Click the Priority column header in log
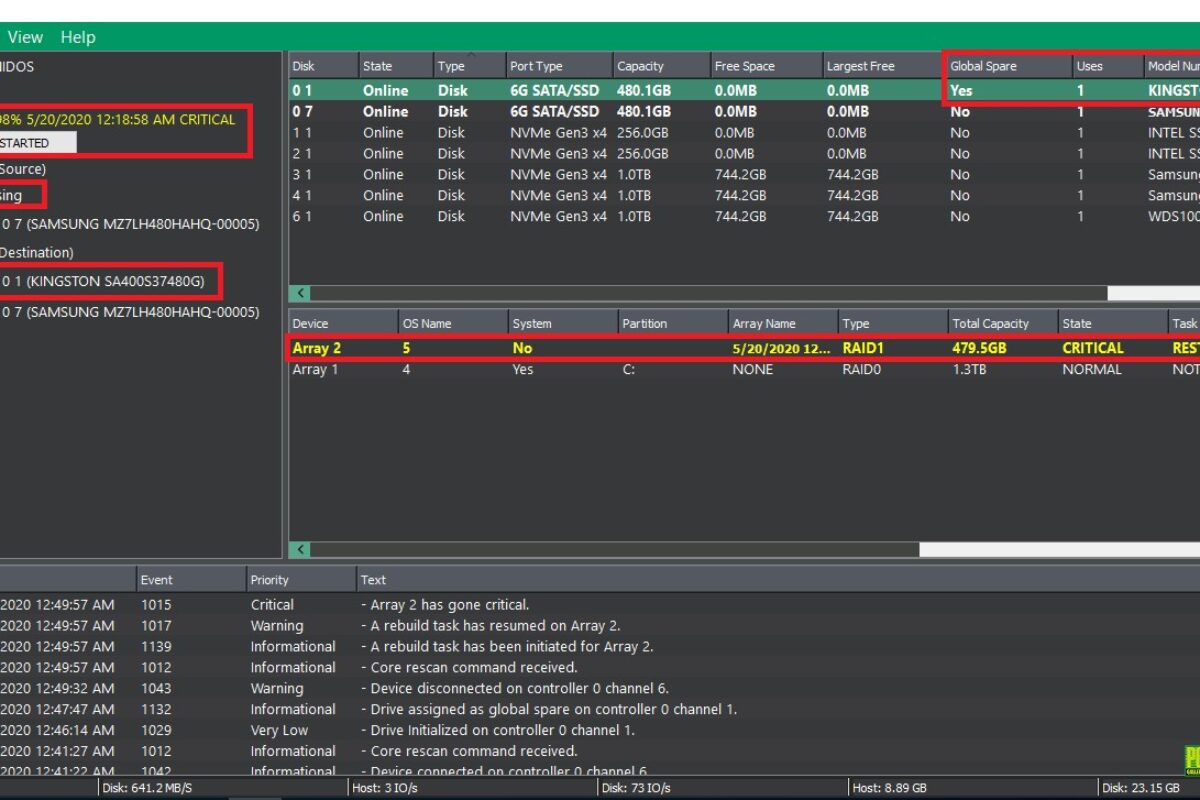 click(301, 579)
